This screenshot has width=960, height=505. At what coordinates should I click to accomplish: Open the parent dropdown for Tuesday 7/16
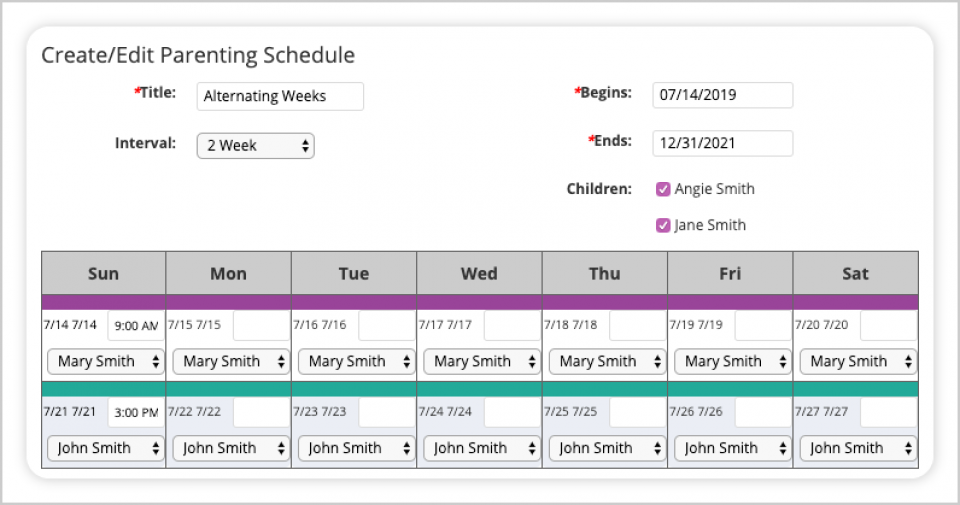(x=356, y=361)
